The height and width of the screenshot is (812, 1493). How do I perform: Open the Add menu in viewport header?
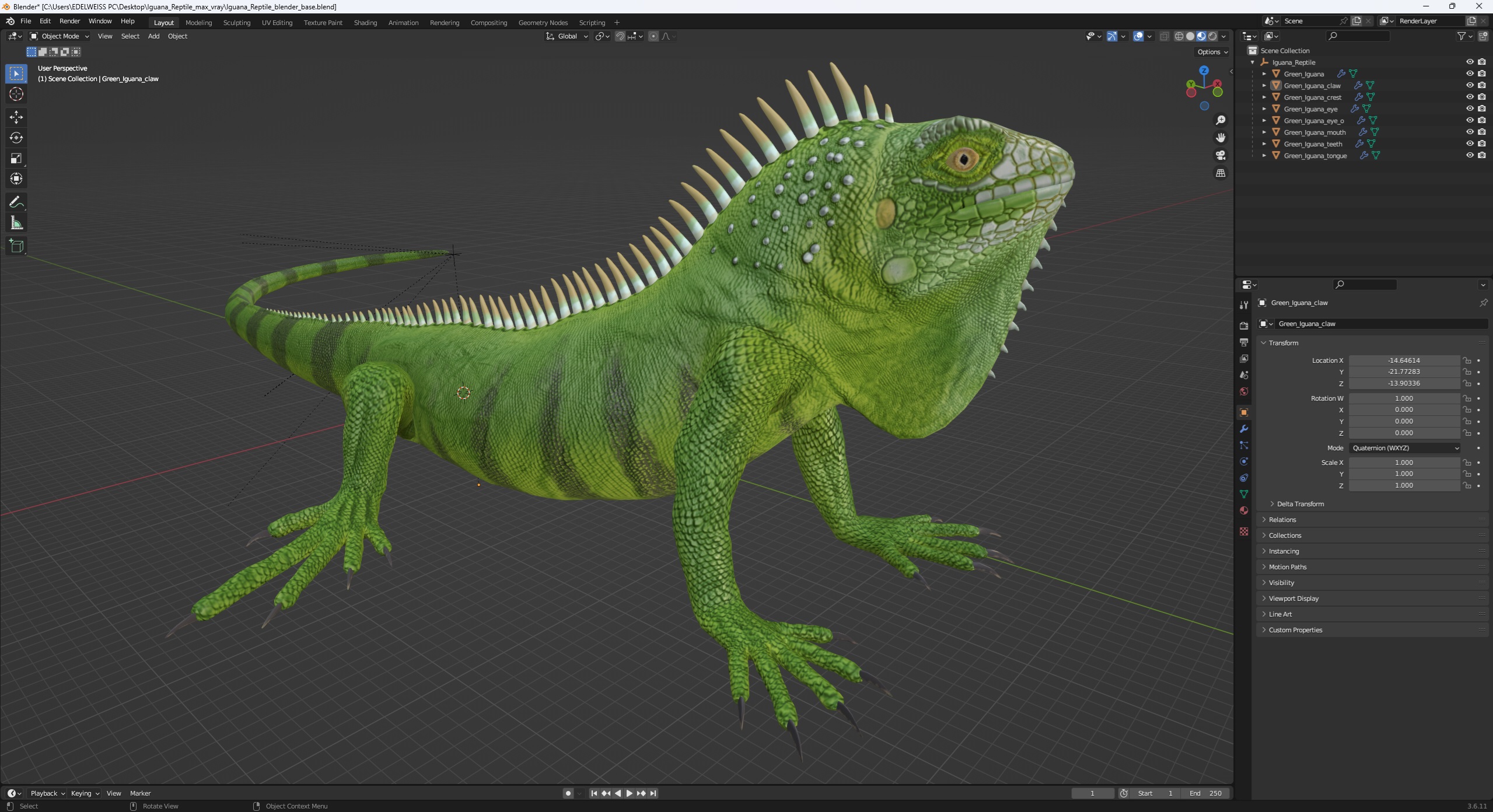(x=153, y=36)
